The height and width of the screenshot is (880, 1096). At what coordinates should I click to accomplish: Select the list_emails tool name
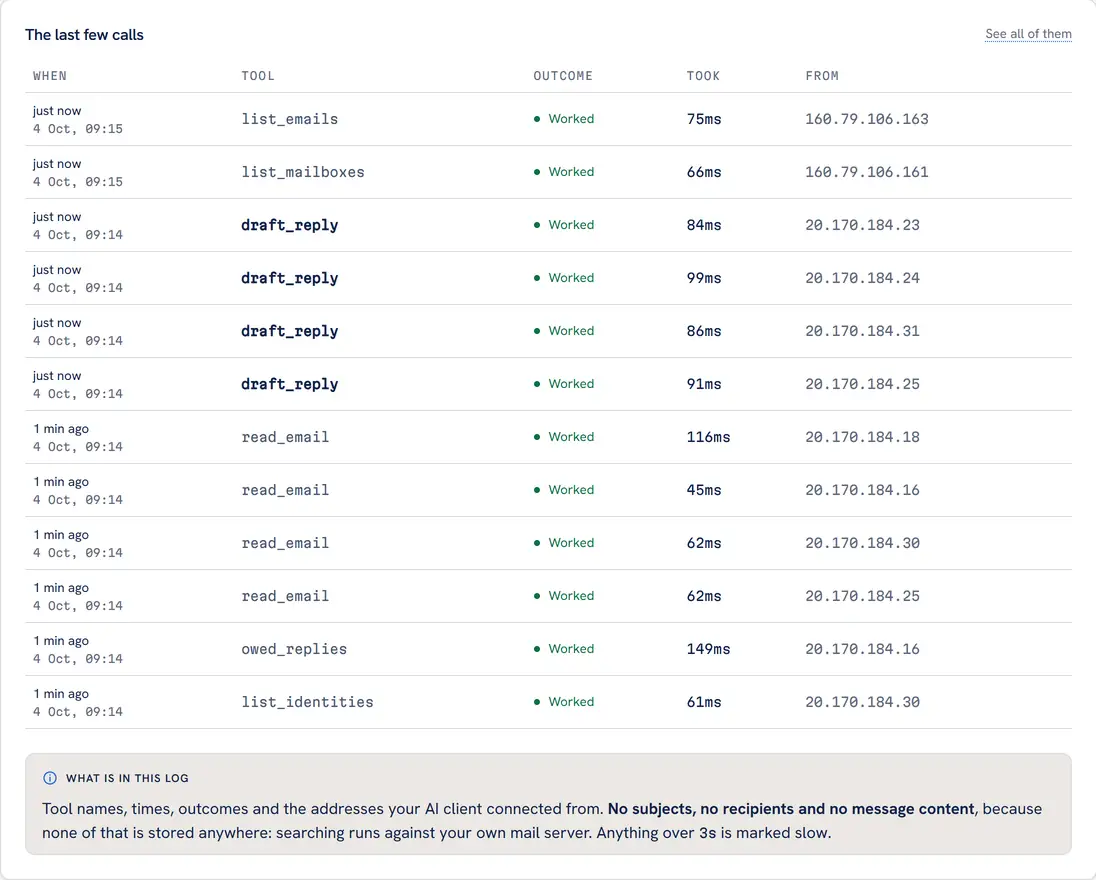coord(289,119)
